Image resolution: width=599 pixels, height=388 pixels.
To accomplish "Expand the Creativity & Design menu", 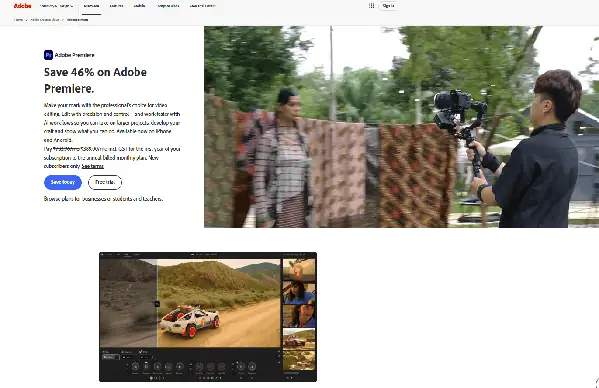I will point(57,6).
